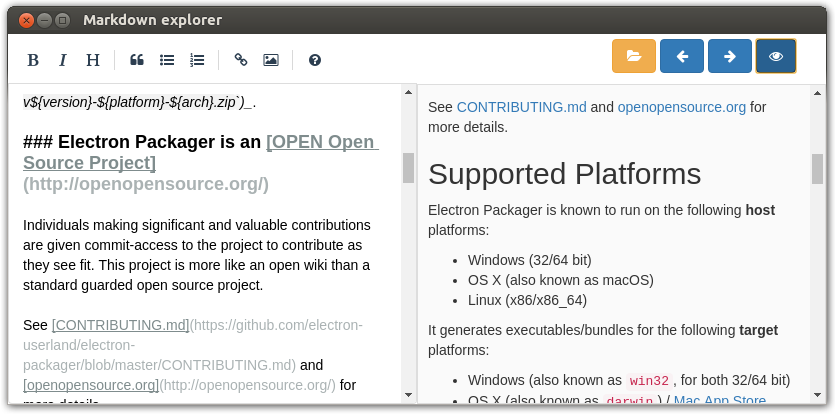Click the 'Linux (x86/x86_64)' list item
The height and width of the screenshot is (415, 836).
pyautogui.click(x=527, y=300)
